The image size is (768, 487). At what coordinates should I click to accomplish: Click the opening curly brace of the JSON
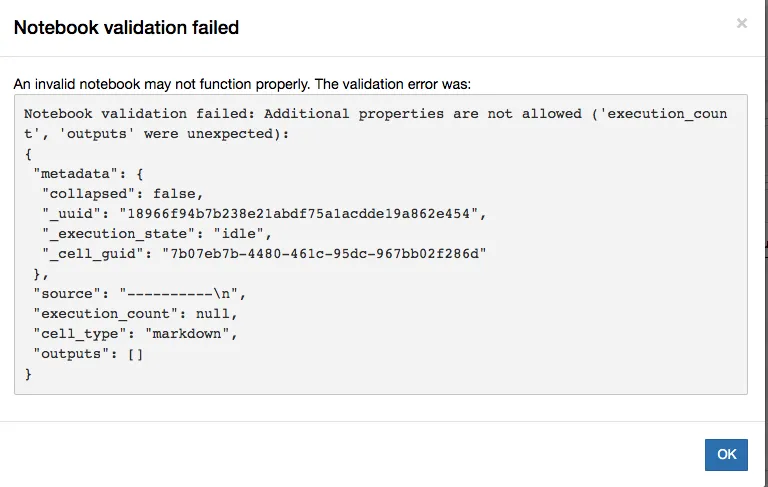(x=28, y=154)
